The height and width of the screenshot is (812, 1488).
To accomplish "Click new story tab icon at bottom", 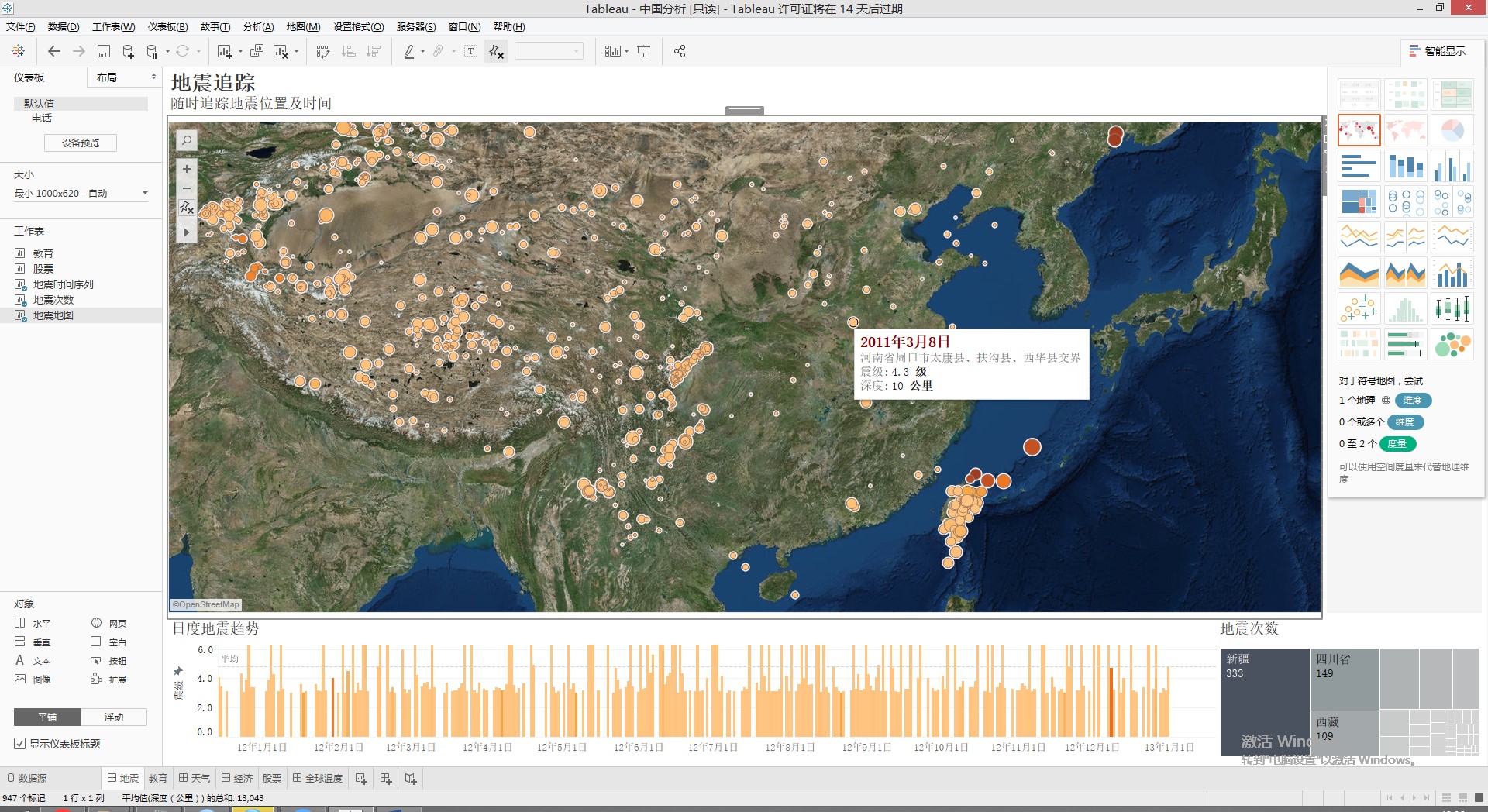I will click(x=411, y=779).
